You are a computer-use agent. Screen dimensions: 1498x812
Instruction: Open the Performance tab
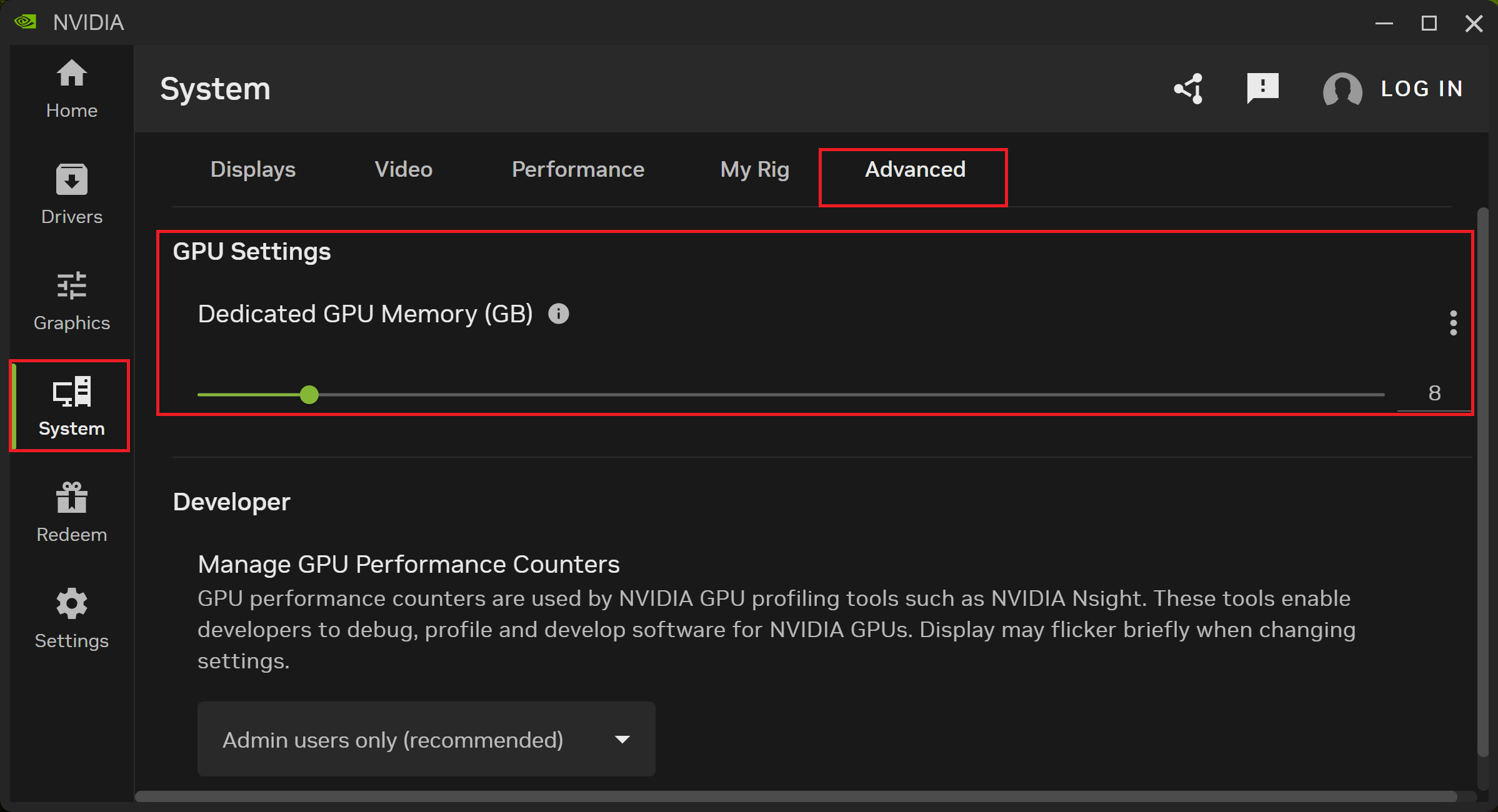(x=577, y=169)
